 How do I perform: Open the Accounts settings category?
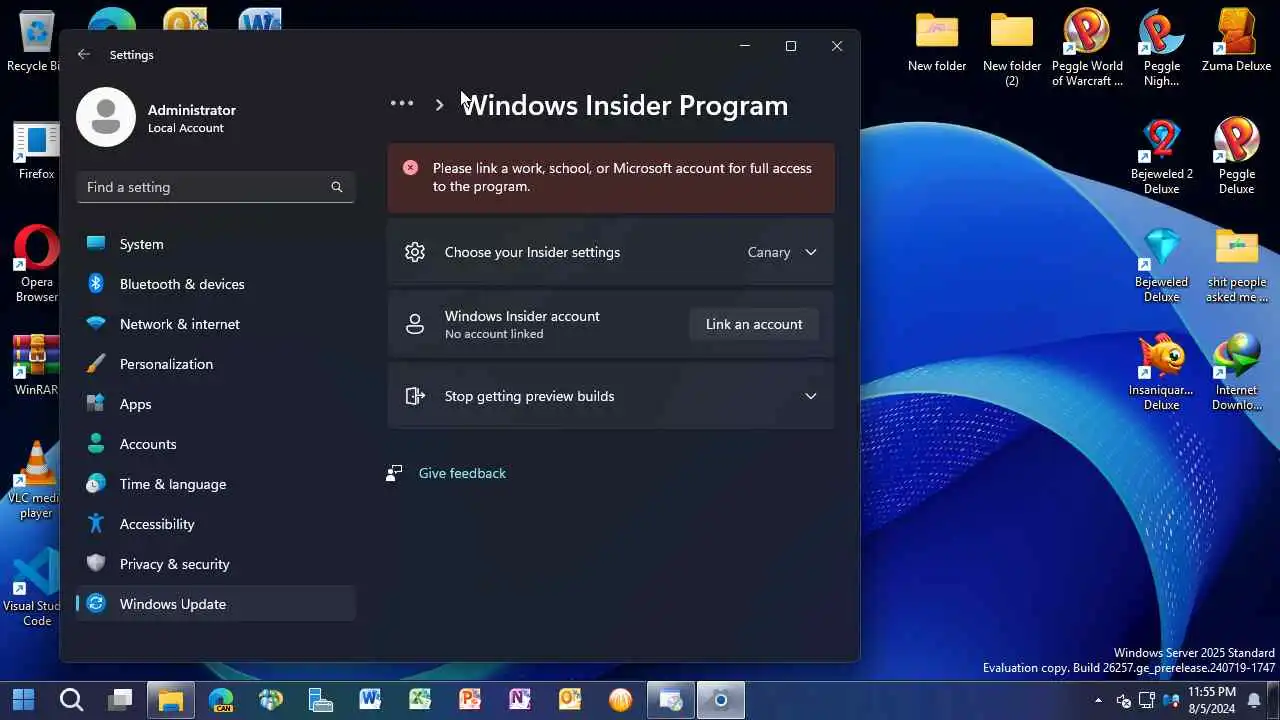pos(216,444)
